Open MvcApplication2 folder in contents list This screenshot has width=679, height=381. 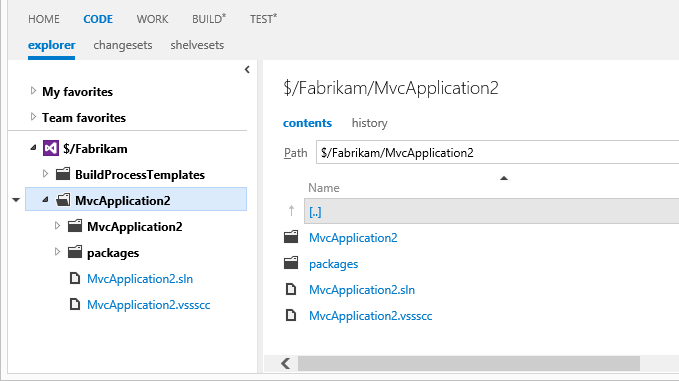353,238
